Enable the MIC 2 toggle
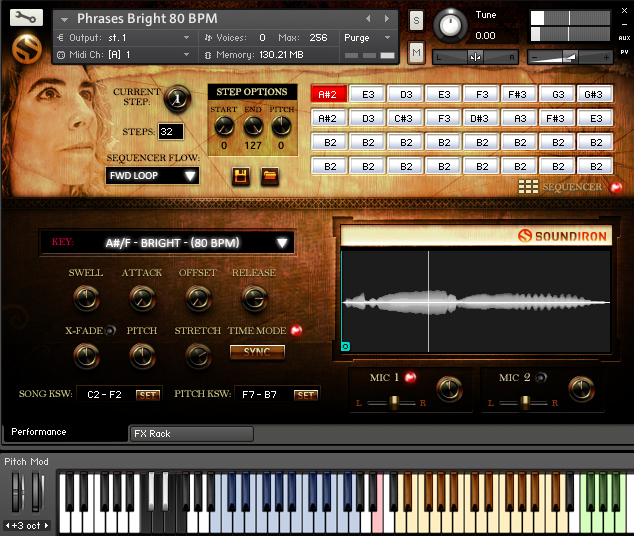Screen dimensions: 634x536 coord(541,377)
